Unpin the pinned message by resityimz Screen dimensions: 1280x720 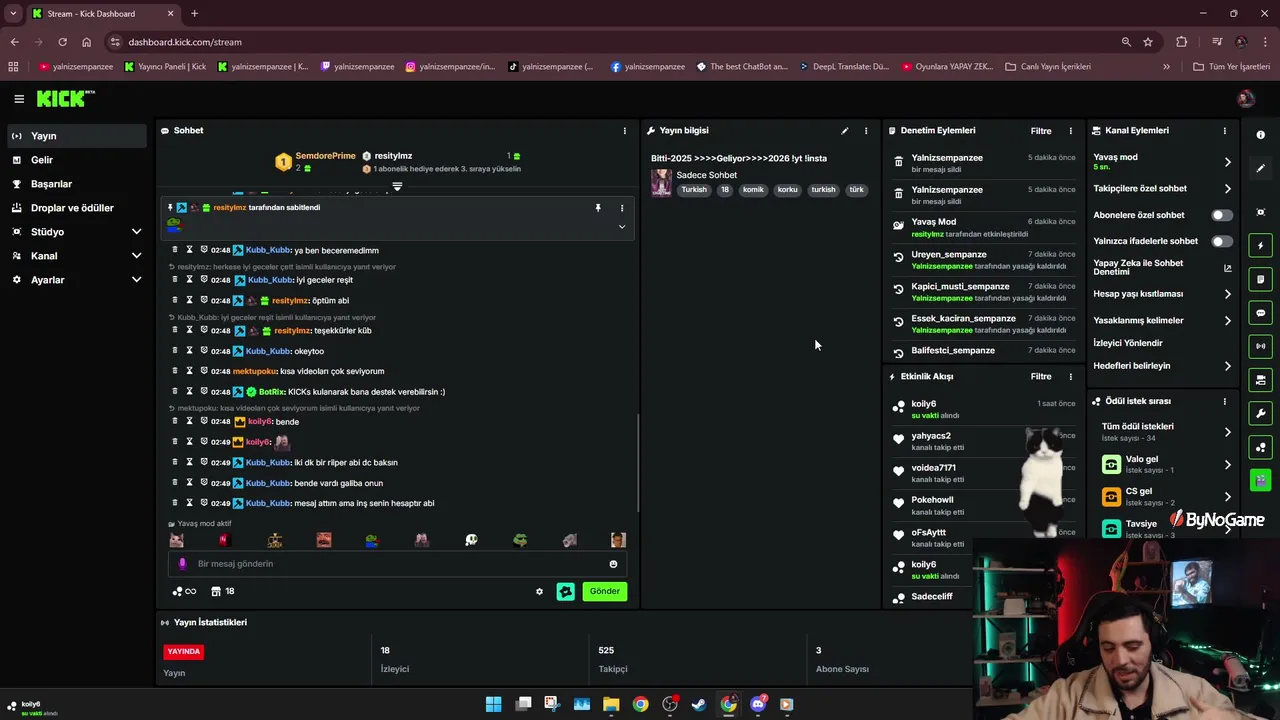click(x=598, y=208)
